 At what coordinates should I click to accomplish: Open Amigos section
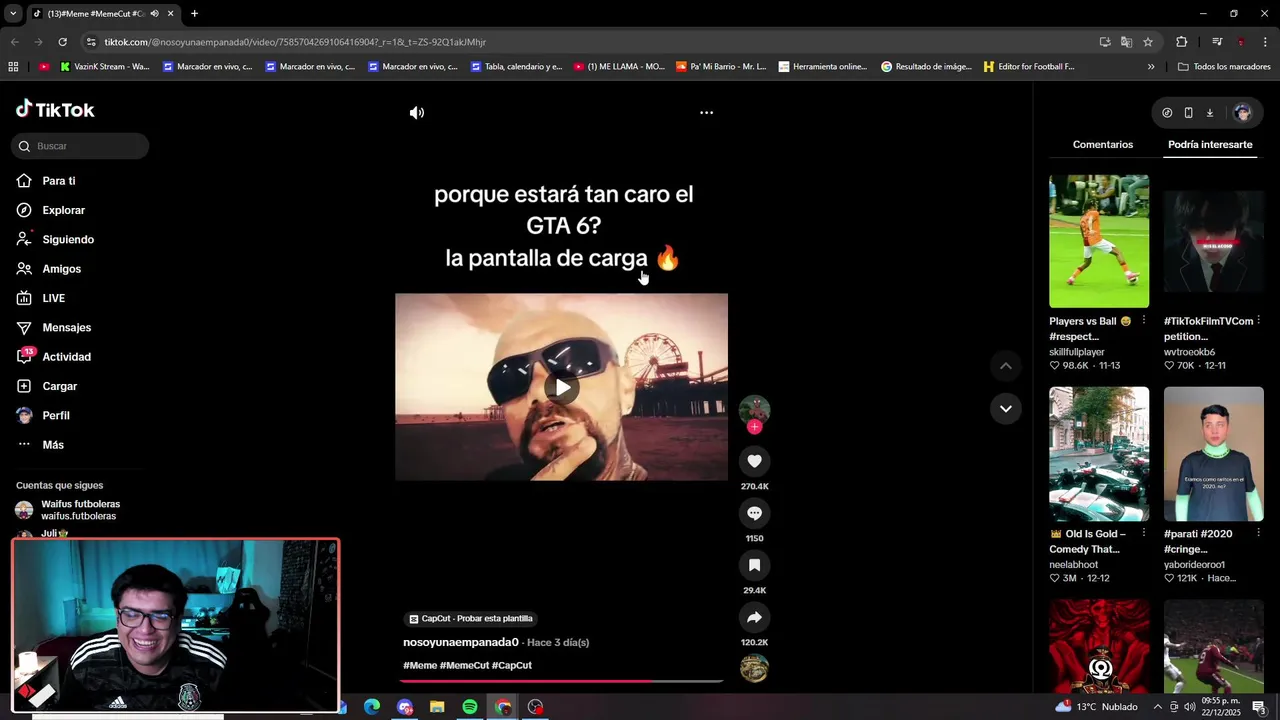(61, 269)
